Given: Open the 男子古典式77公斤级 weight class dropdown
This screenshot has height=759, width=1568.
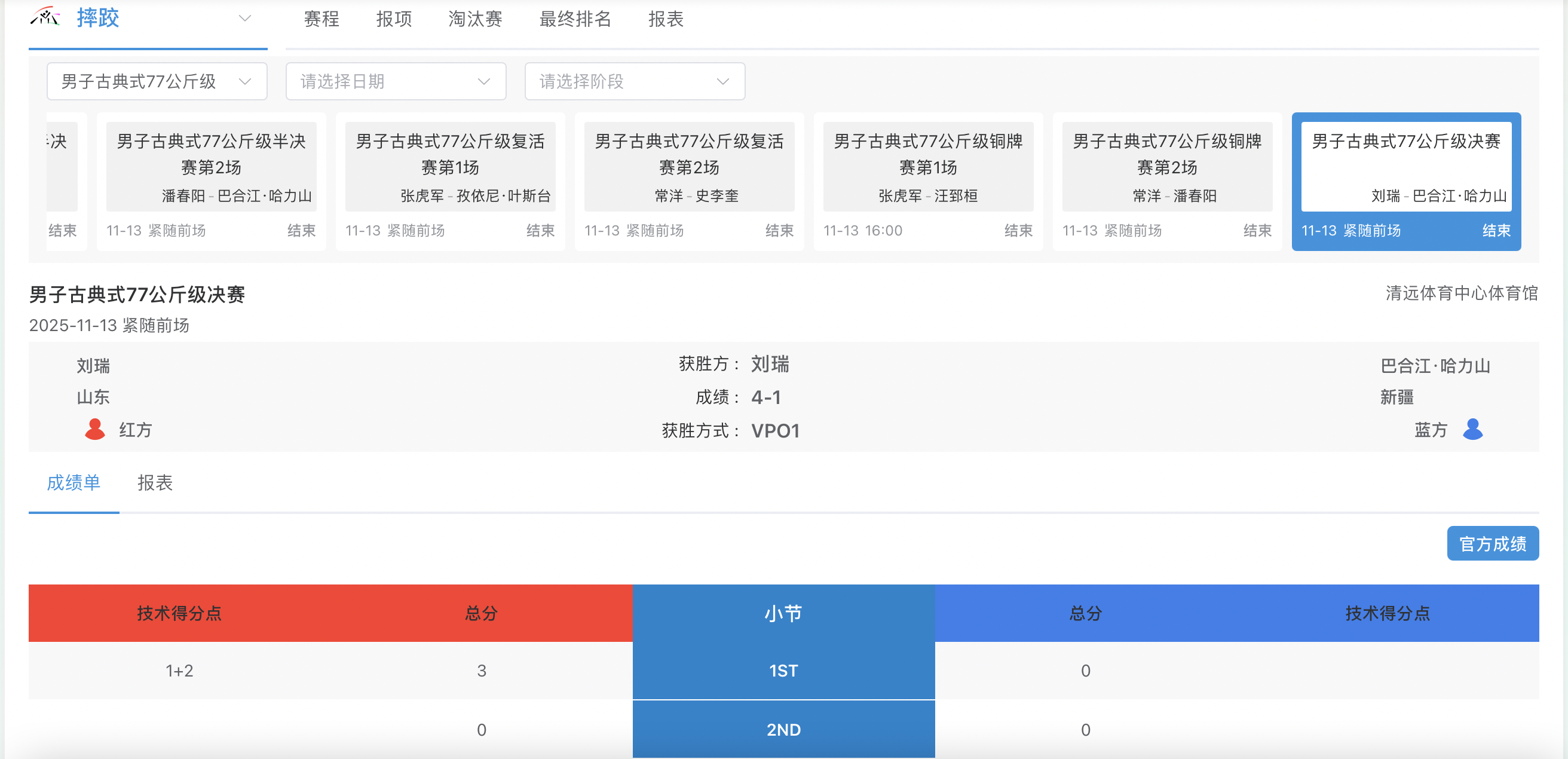Looking at the screenshot, I should point(157,81).
